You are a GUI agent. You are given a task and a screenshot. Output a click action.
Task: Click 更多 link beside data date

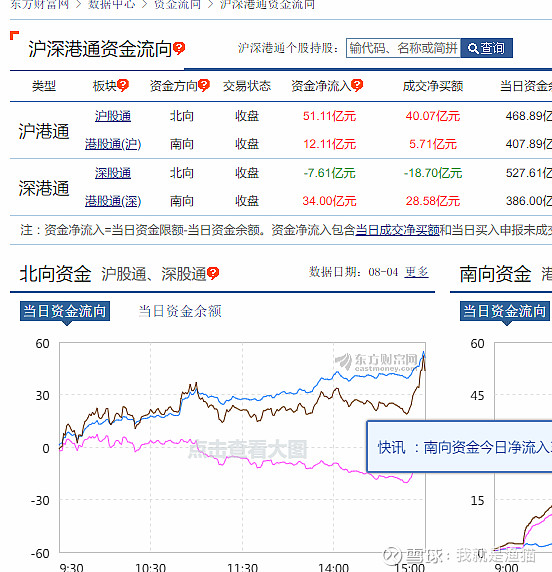416,272
